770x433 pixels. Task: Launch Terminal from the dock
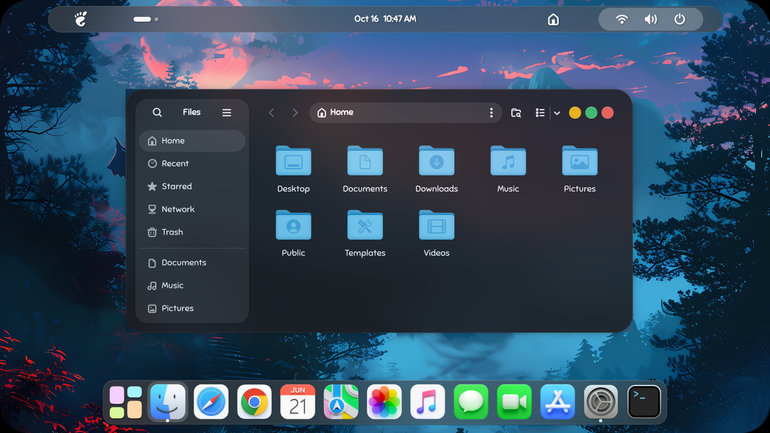click(644, 402)
